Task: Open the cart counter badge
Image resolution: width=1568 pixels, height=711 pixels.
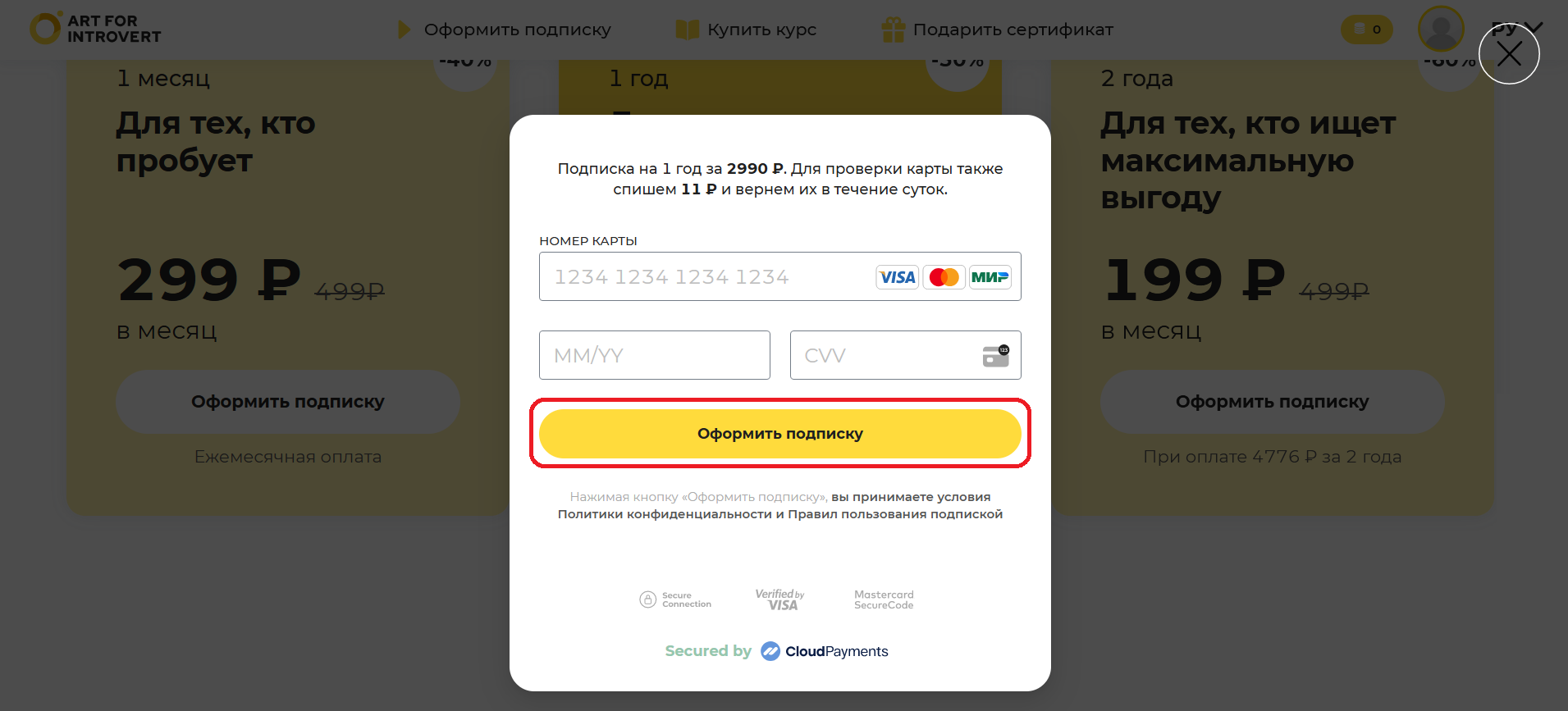Action: point(1366,30)
